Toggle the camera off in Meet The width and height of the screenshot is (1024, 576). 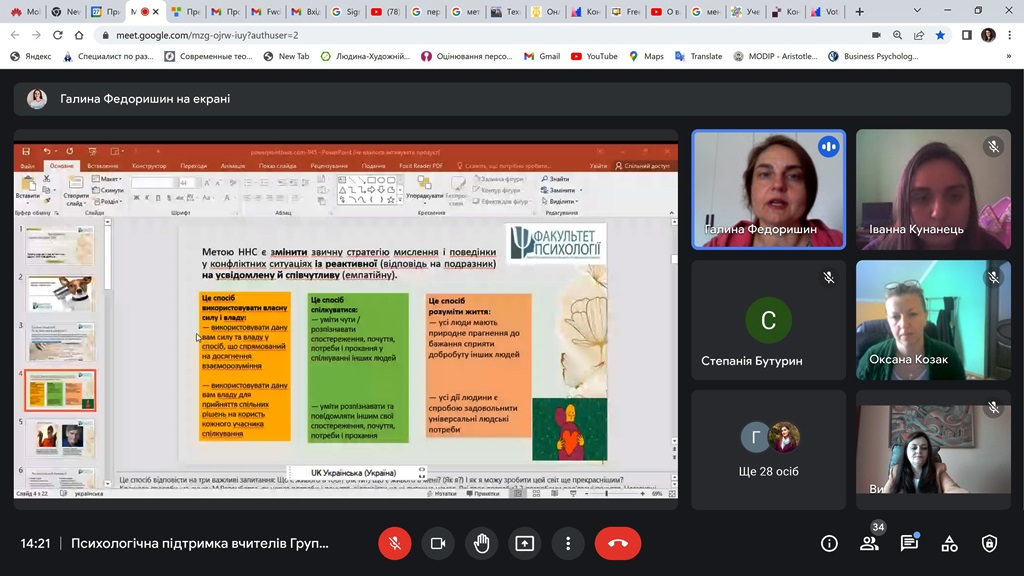(438, 543)
